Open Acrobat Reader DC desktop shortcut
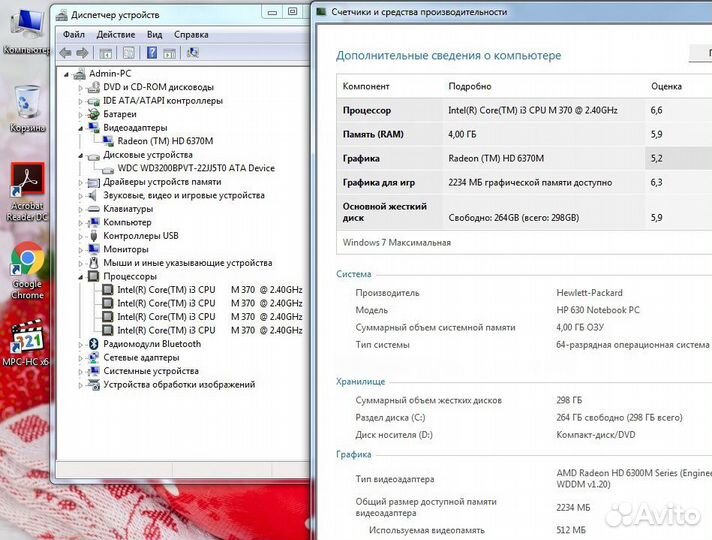Screen dimensions: 712x540 pyautogui.click(x=27, y=193)
